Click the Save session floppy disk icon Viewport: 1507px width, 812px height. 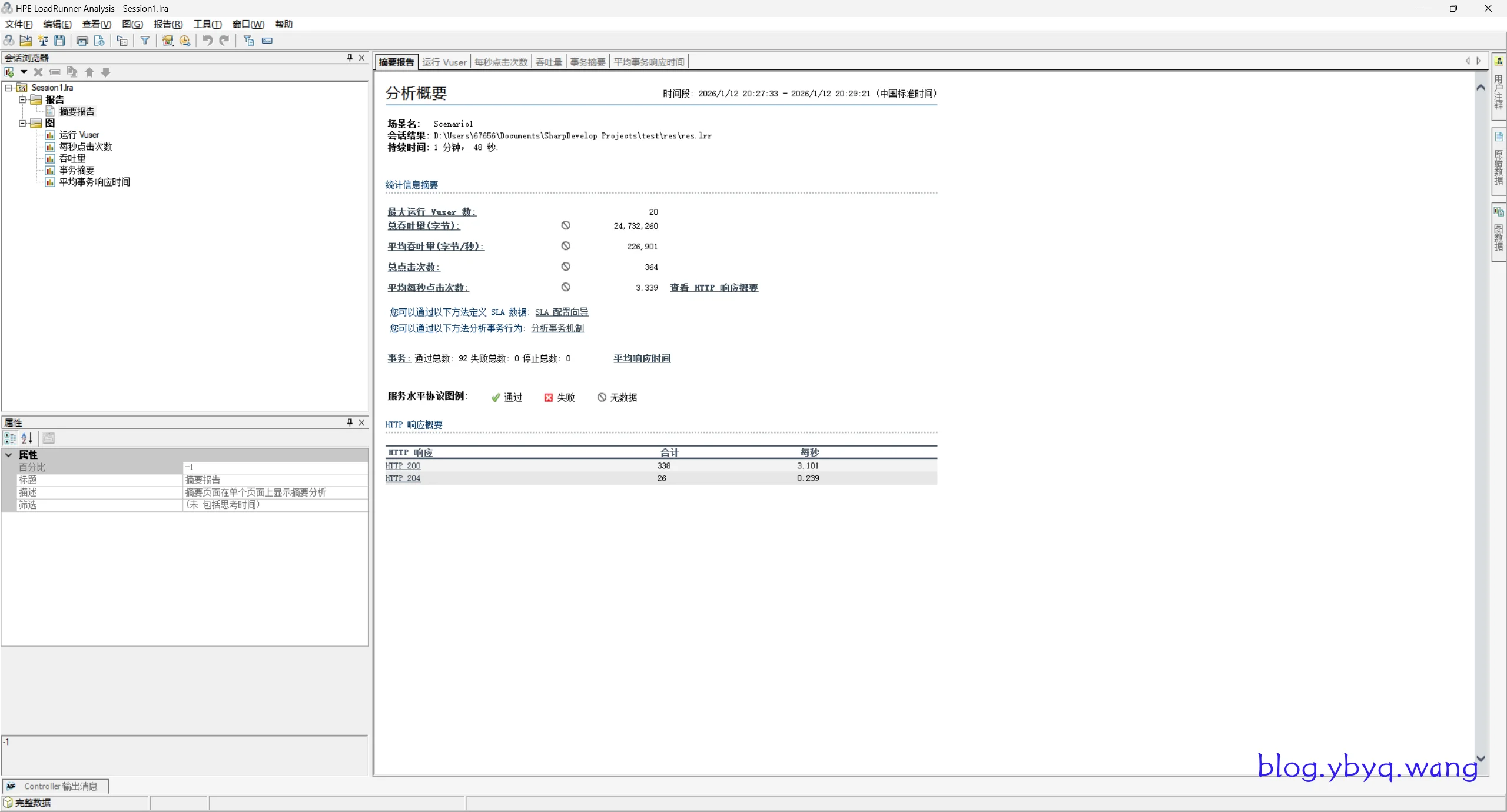(59, 41)
